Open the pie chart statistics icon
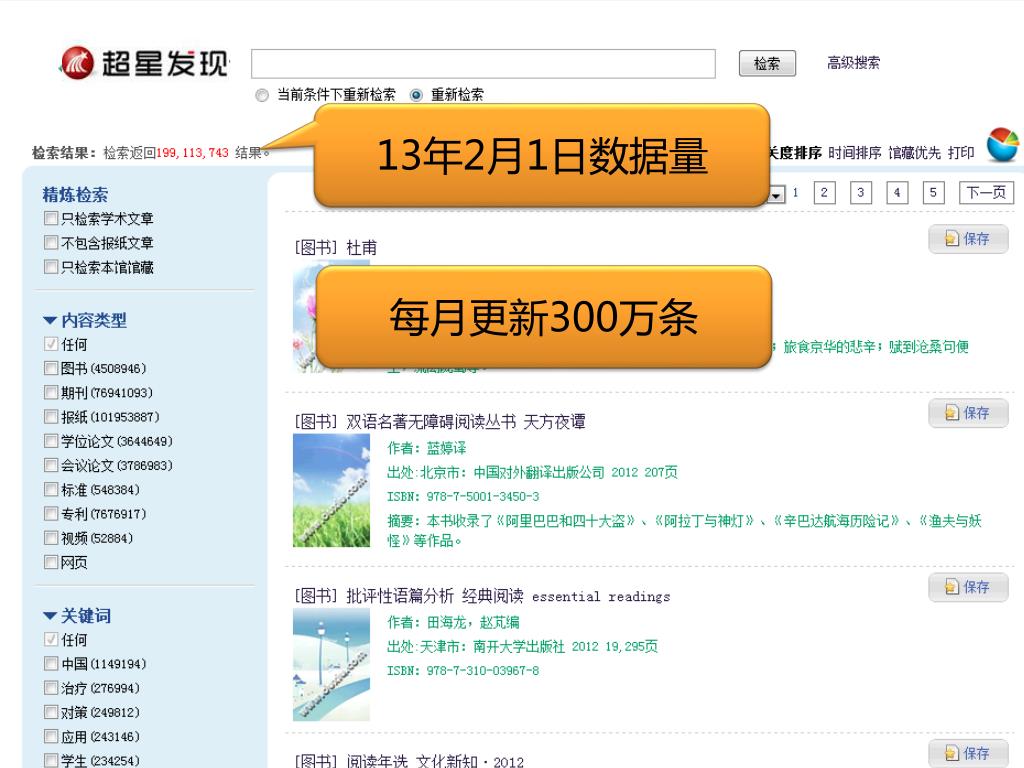The height and width of the screenshot is (768, 1024). point(1001,145)
